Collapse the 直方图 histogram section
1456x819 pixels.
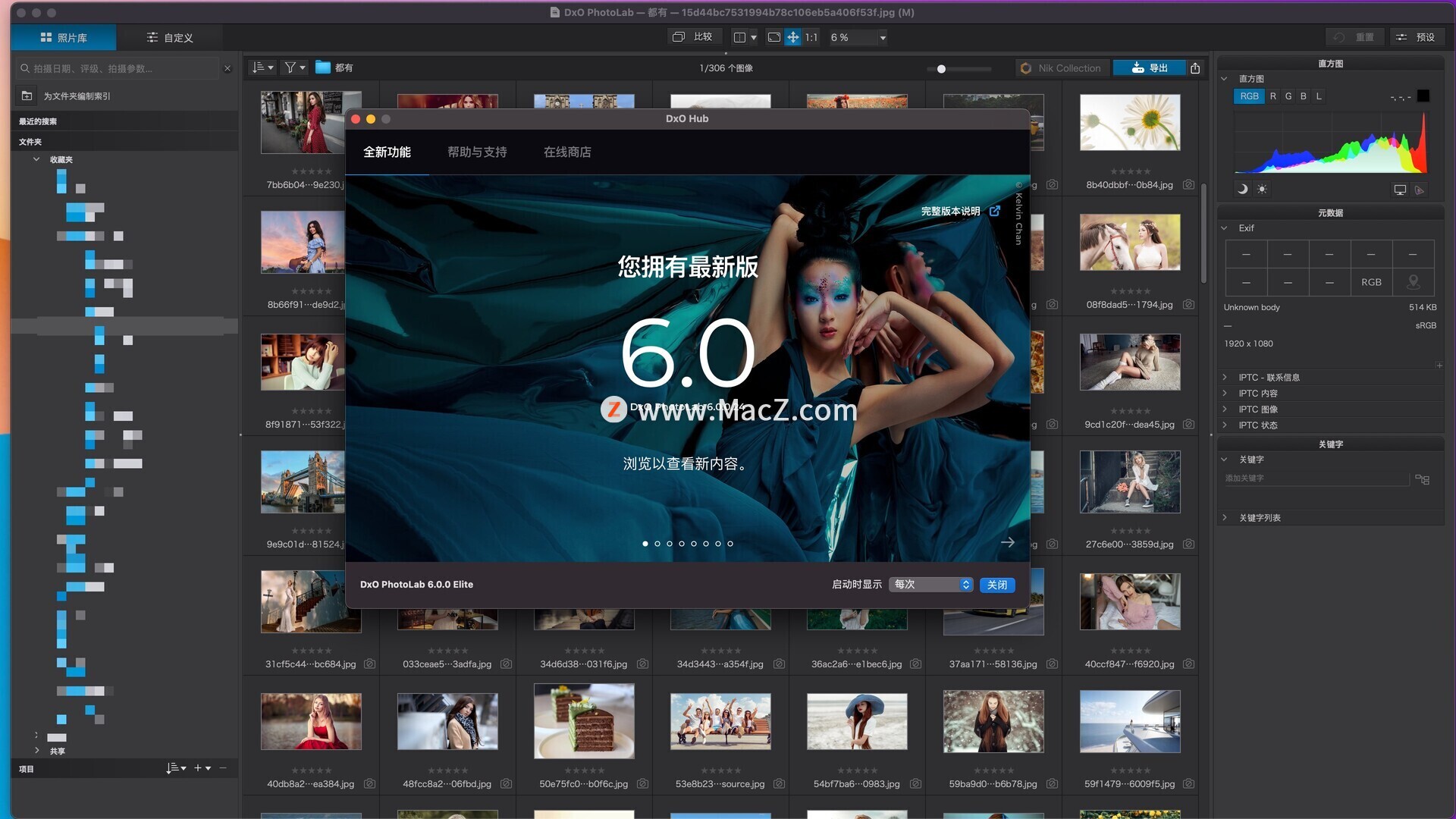[x=1224, y=79]
